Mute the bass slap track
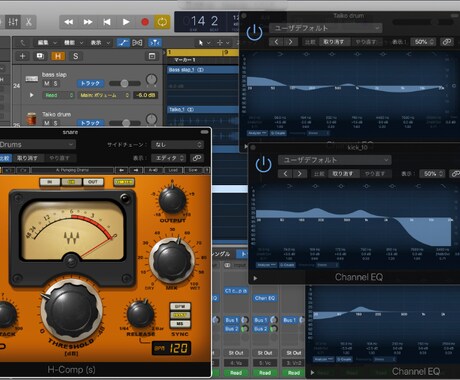 (x=47, y=84)
